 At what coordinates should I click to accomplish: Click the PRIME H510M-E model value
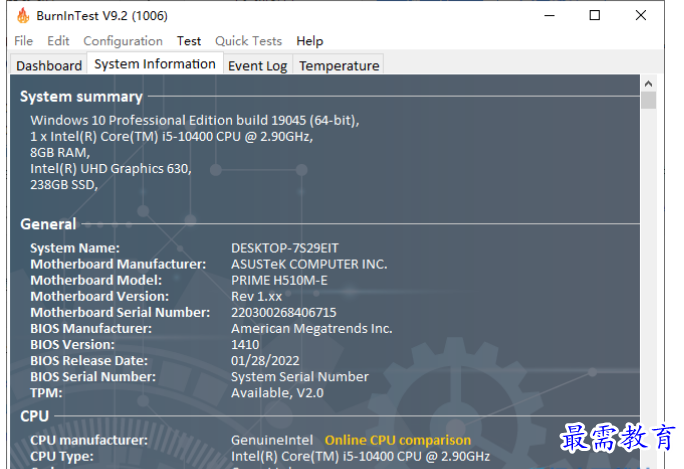click(x=279, y=280)
